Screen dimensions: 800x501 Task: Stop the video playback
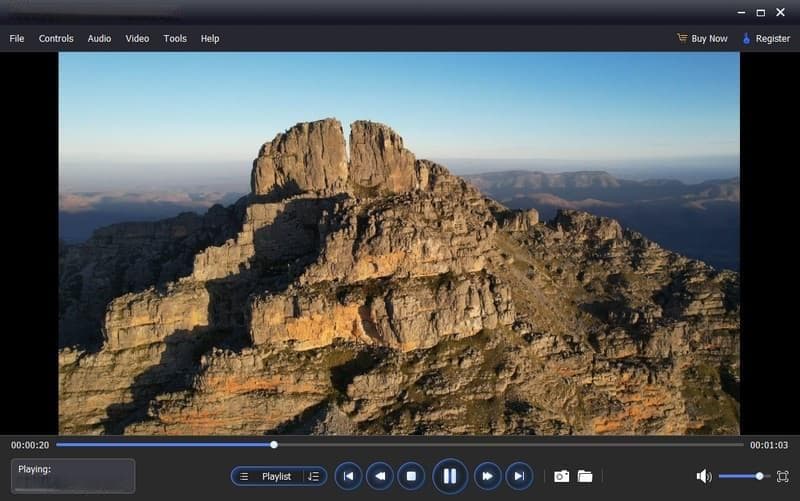click(411, 476)
